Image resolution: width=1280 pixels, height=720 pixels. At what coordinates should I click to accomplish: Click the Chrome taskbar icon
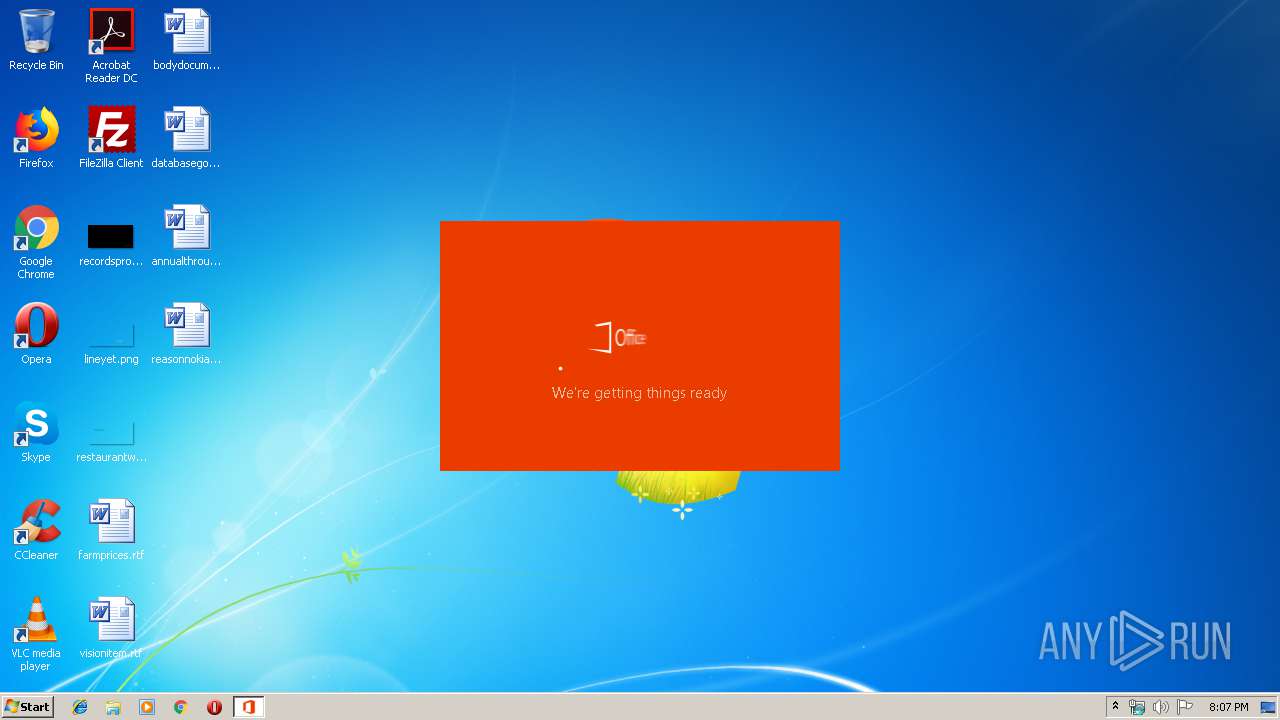(180, 707)
